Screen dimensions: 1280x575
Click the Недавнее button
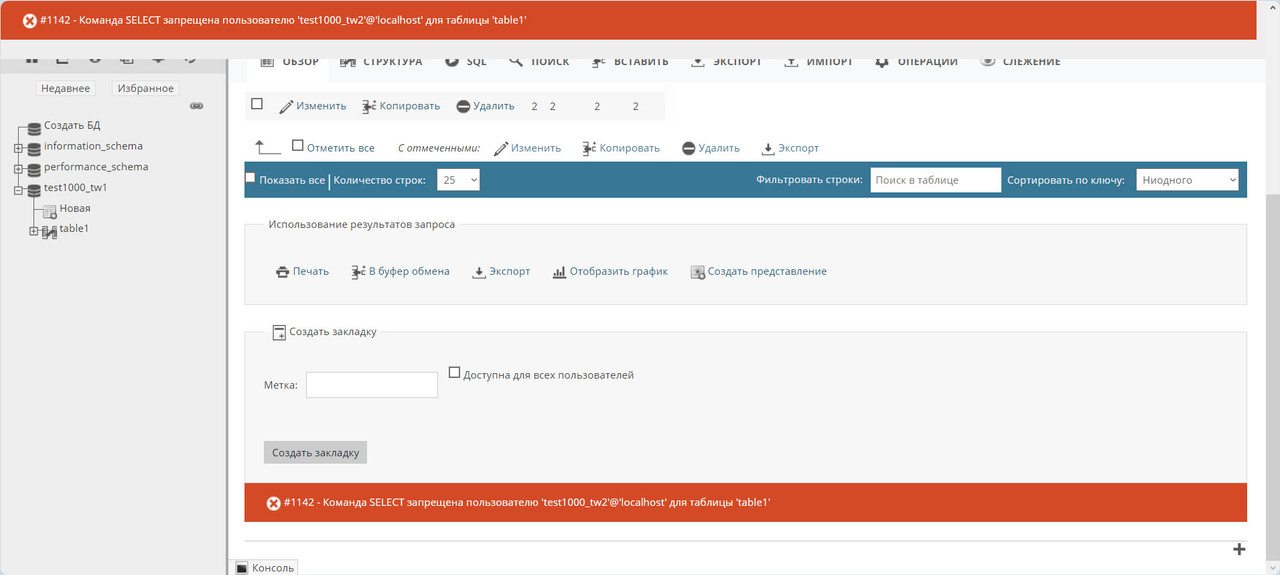65,88
